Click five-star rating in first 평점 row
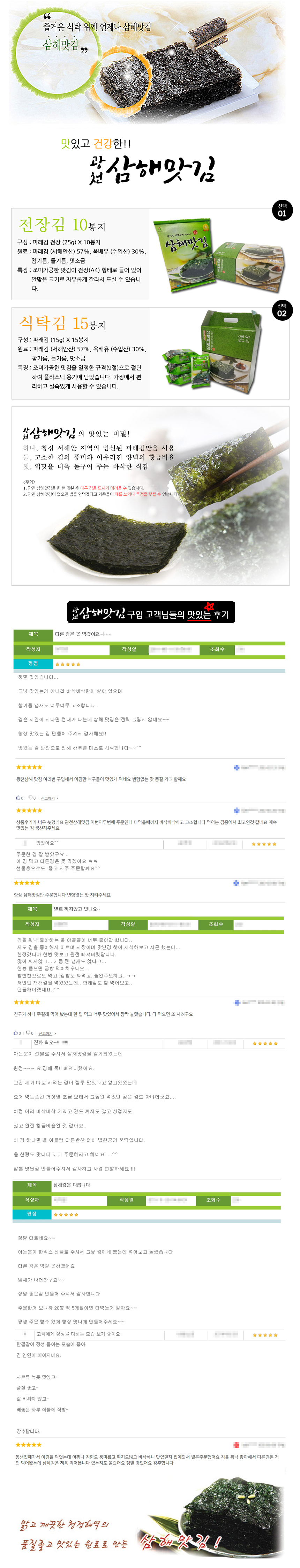The image size is (300, 1568). 68,664
